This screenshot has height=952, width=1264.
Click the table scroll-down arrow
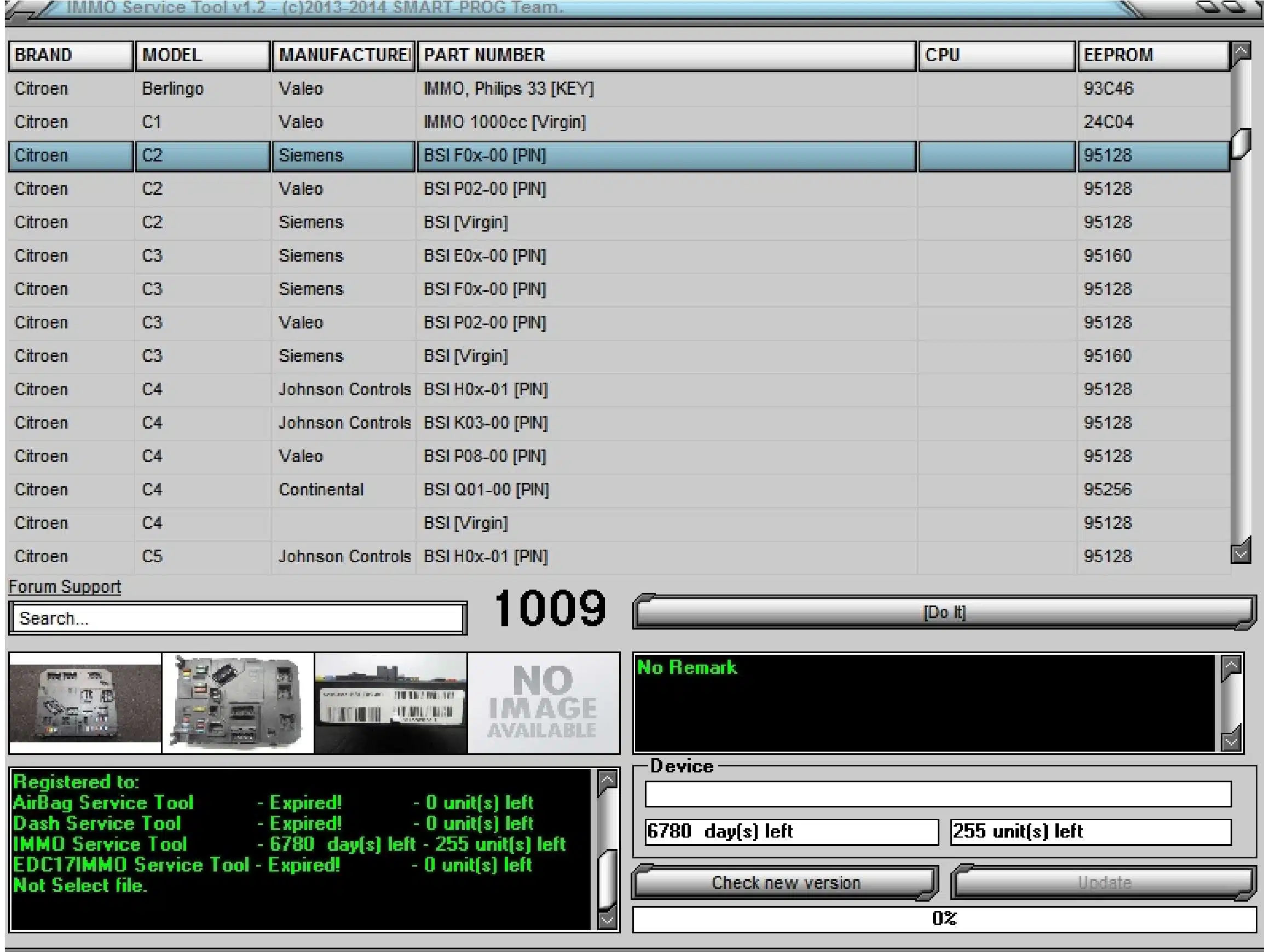click(x=1240, y=553)
